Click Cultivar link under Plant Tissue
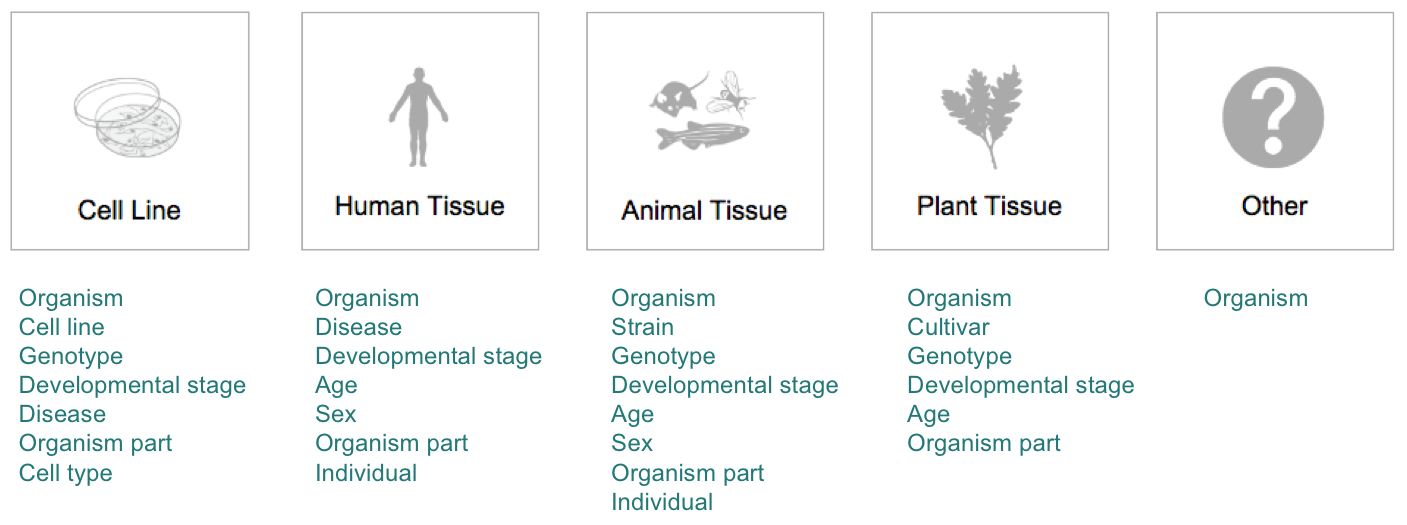The width and height of the screenshot is (1407, 525). pyautogui.click(x=948, y=327)
